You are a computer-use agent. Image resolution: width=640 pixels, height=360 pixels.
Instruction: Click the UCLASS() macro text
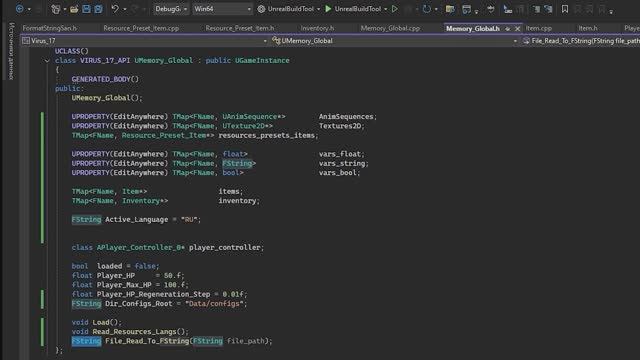(x=71, y=51)
